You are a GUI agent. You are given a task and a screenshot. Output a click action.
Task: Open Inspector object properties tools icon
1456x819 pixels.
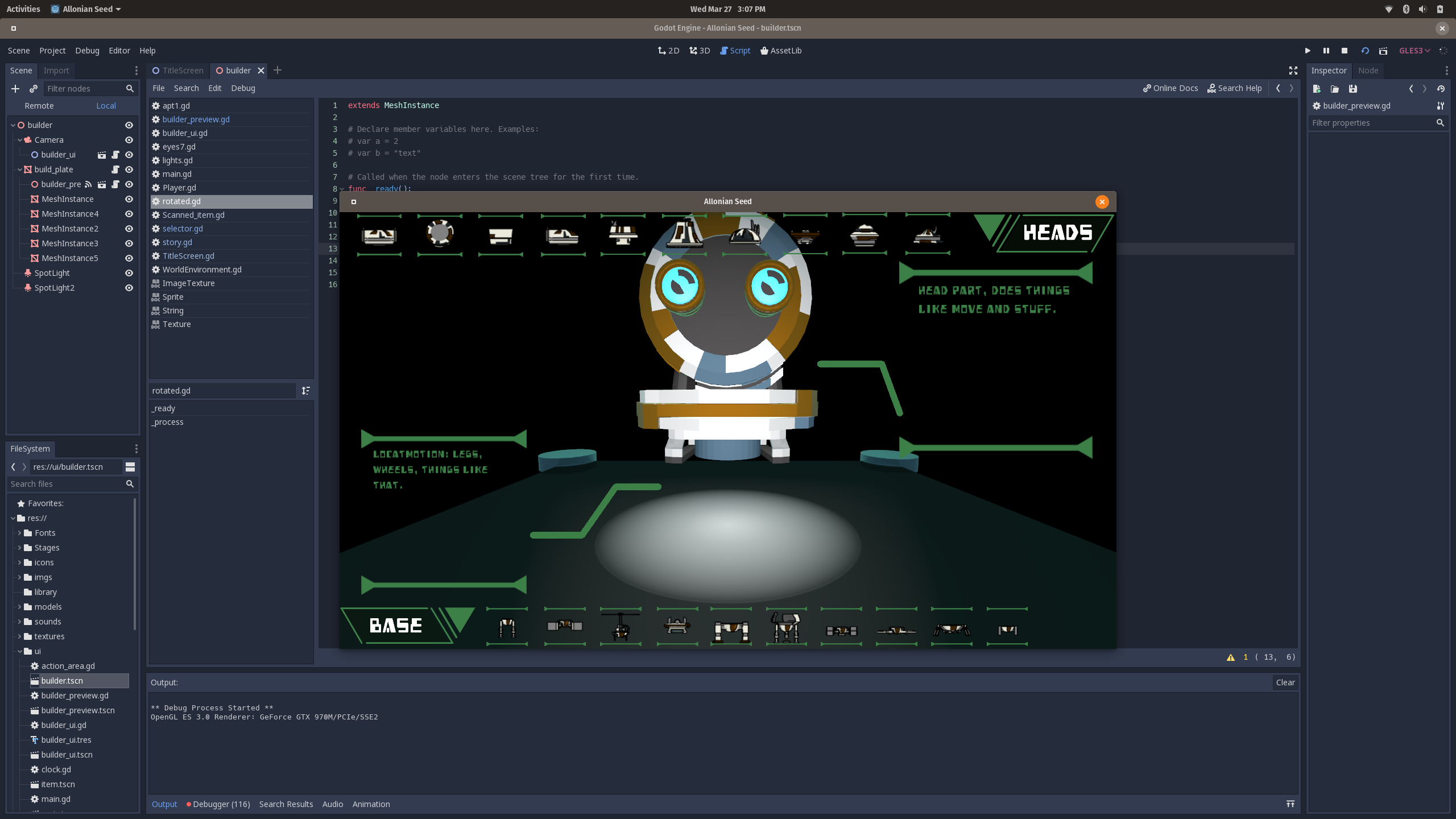click(1441, 106)
